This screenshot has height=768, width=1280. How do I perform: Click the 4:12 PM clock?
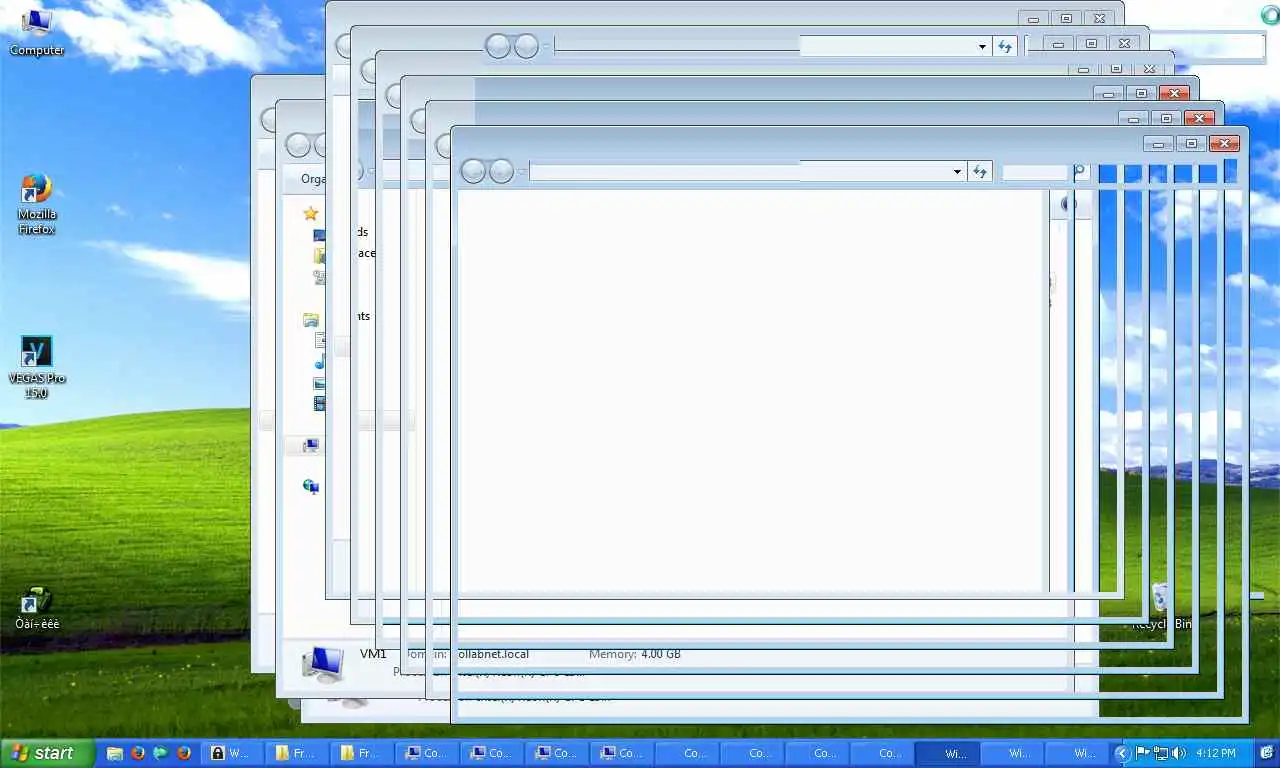point(1216,753)
